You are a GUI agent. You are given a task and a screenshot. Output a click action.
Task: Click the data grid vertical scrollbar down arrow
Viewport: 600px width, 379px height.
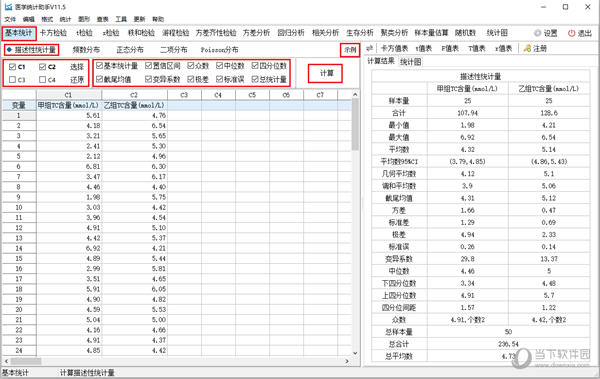coord(355,353)
